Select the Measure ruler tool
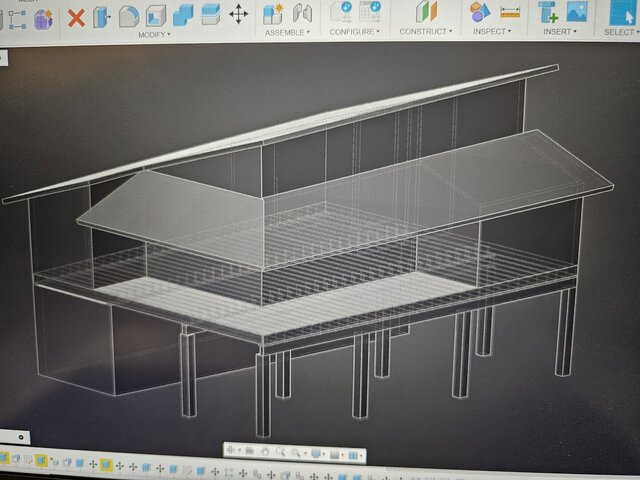This screenshot has height=480, width=640. pos(510,12)
